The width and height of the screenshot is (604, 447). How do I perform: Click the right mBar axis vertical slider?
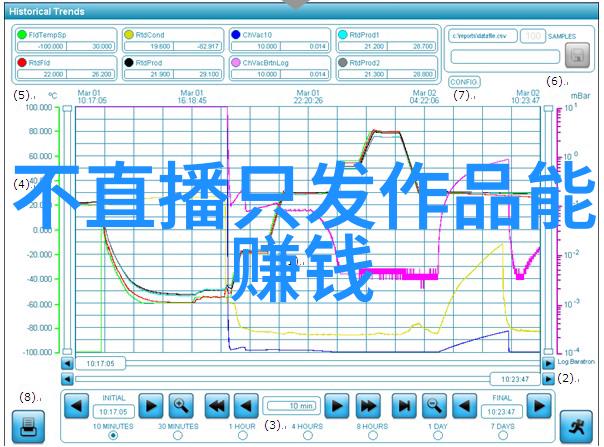tap(548, 230)
